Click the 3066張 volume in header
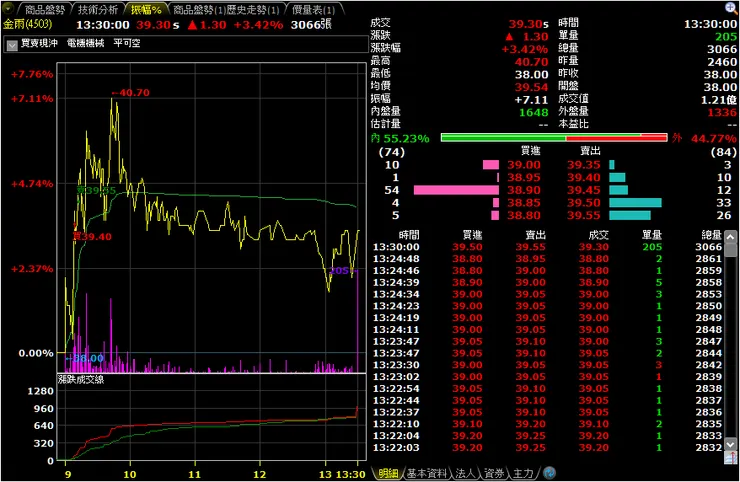This screenshot has height=482, width=740. pyautogui.click(x=311, y=25)
